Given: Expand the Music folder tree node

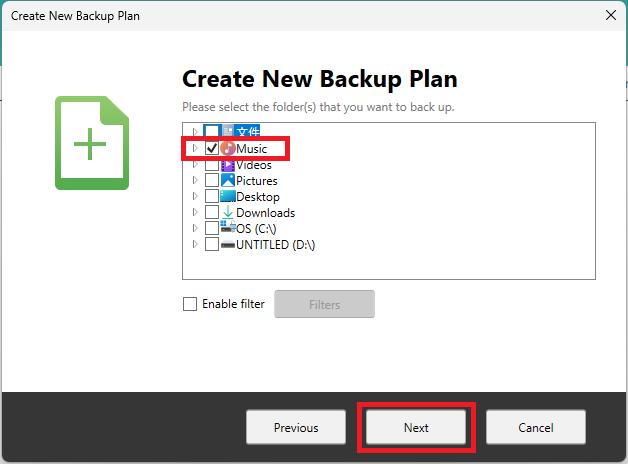Looking at the screenshot, I should pyautogui.click(x=195, y=149).
